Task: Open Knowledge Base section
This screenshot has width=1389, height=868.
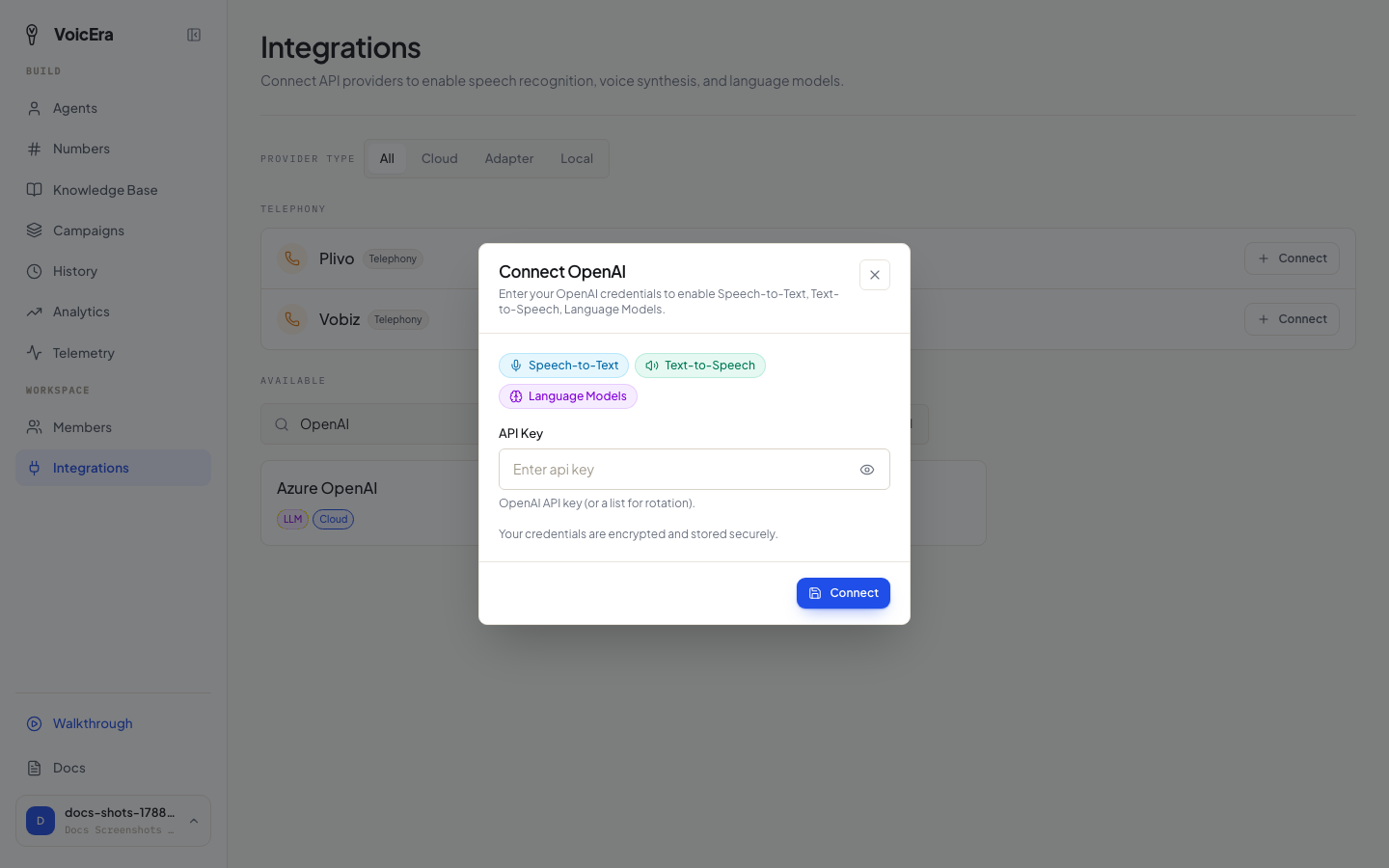Action: [x=113, y=190]
